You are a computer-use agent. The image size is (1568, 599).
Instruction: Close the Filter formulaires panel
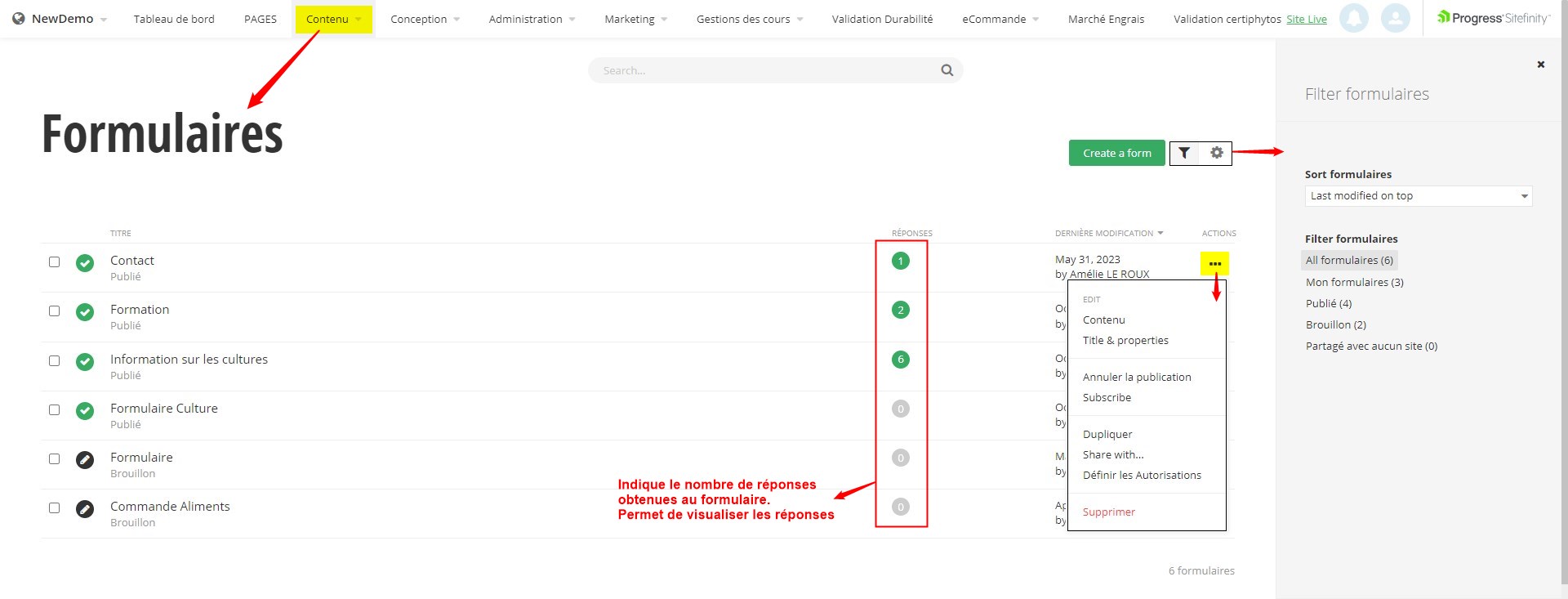(1540, 65)
